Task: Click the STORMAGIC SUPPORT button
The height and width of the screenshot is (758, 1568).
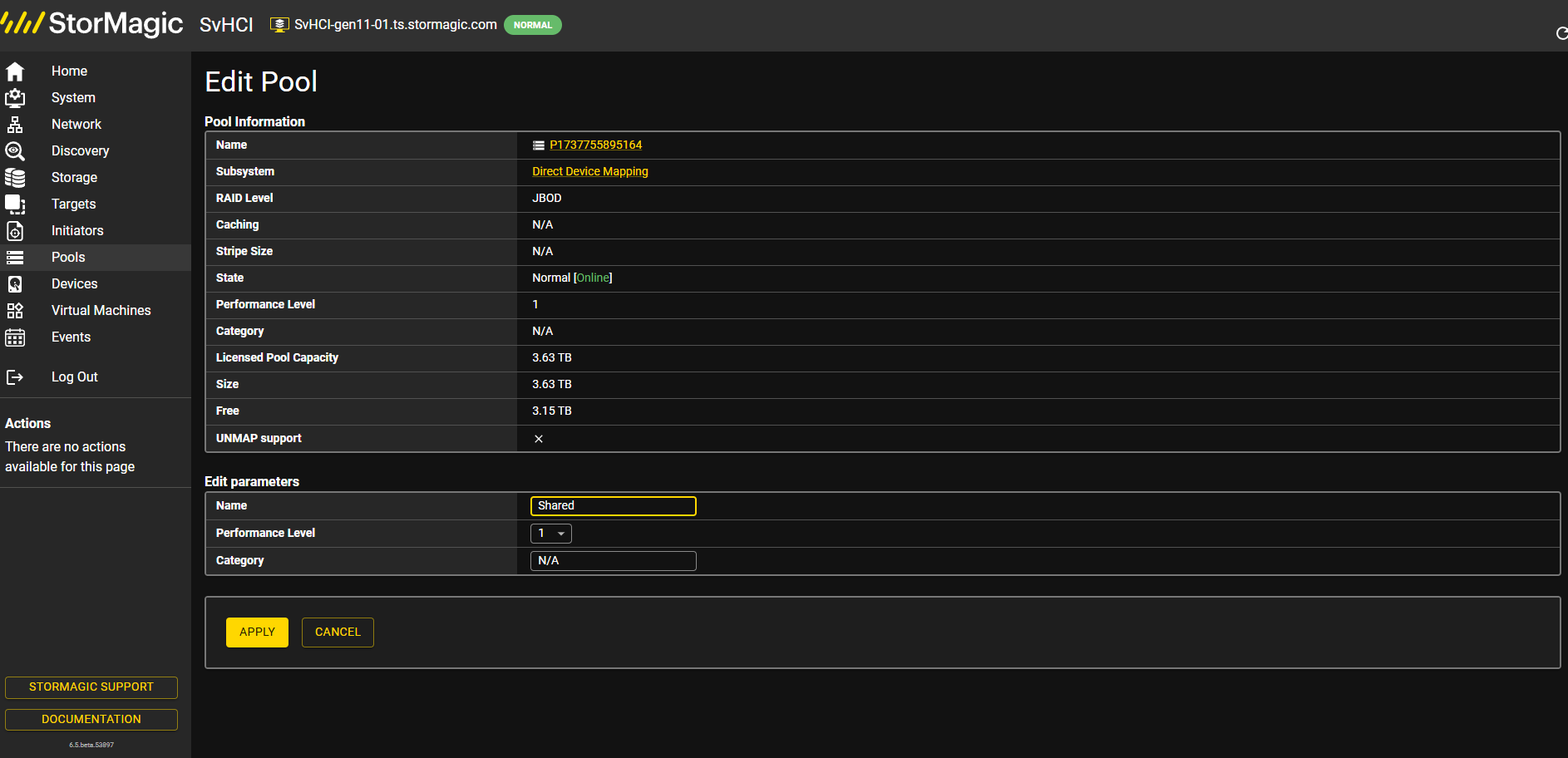Action: click(91, 687)
